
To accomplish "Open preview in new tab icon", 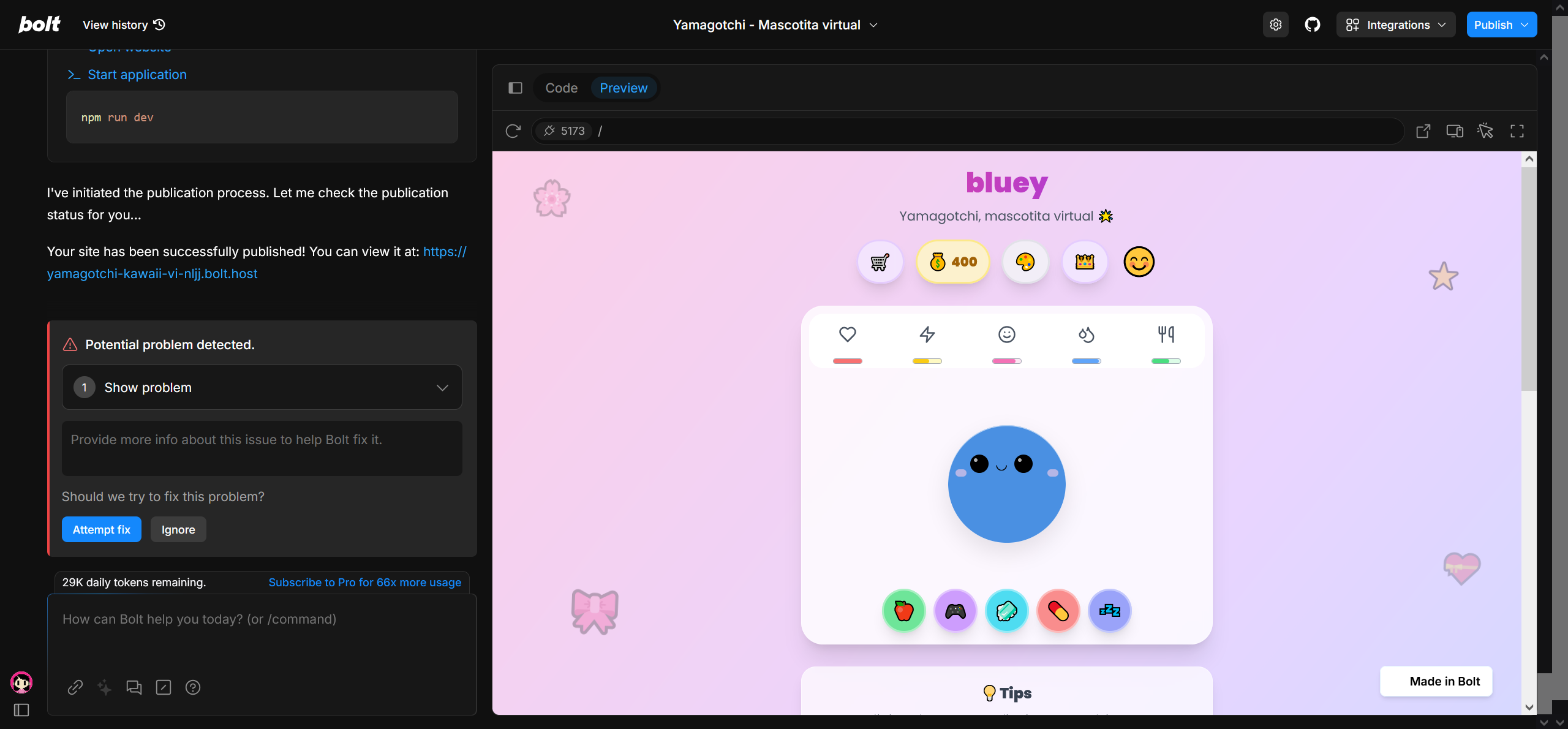I will coord(1423,130).
